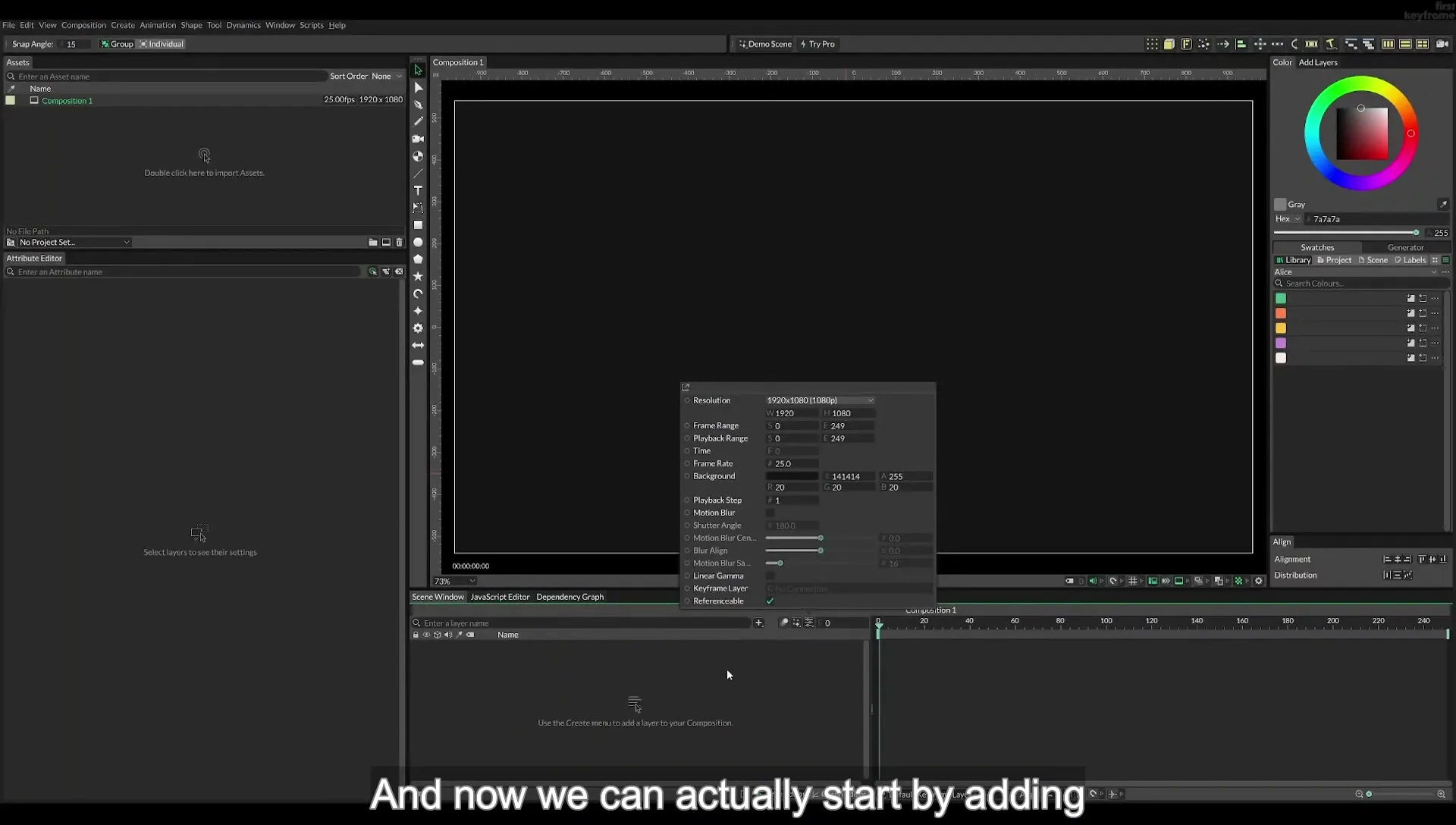Choose the Star shape tool
The image size is (1456, 825).
(x=418, y=277)
